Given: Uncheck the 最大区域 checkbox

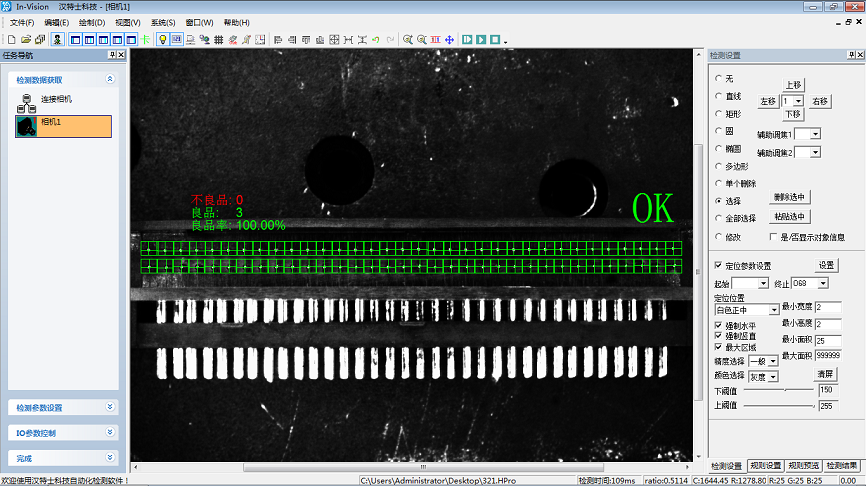Looking at the screenshot, I should [x=717, y=347].
